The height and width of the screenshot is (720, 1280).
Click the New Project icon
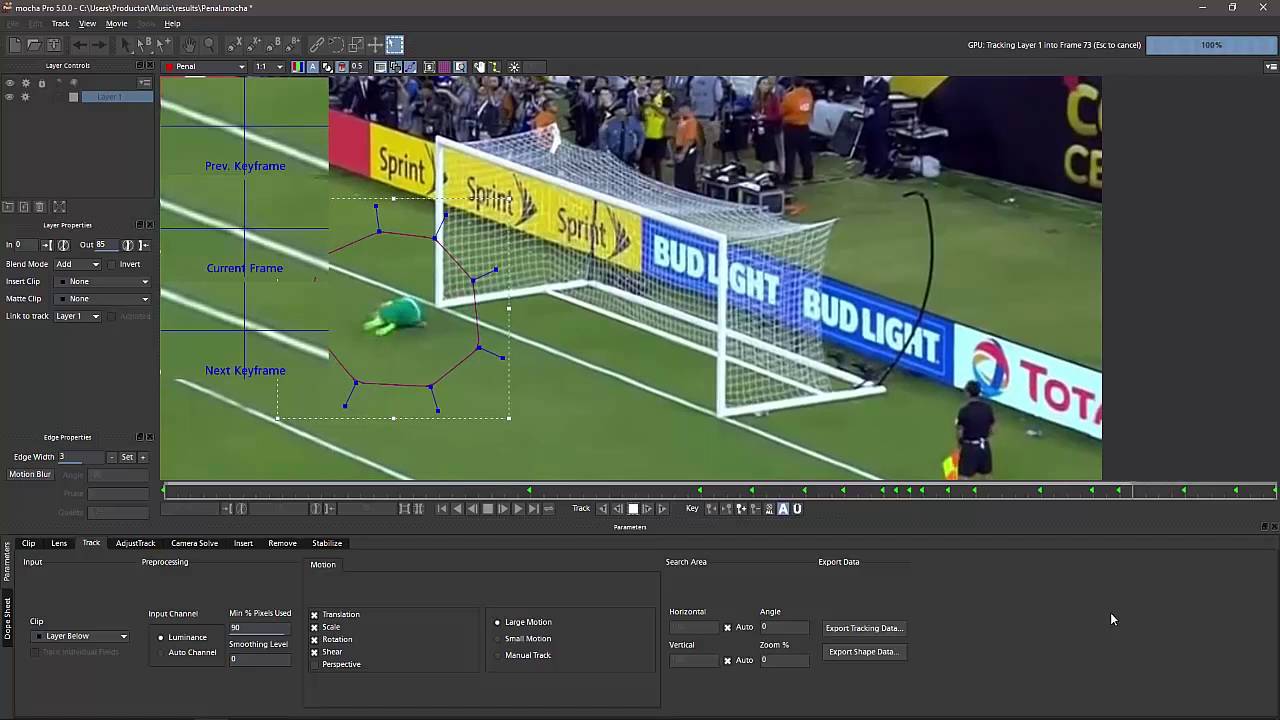click(15, 45)
